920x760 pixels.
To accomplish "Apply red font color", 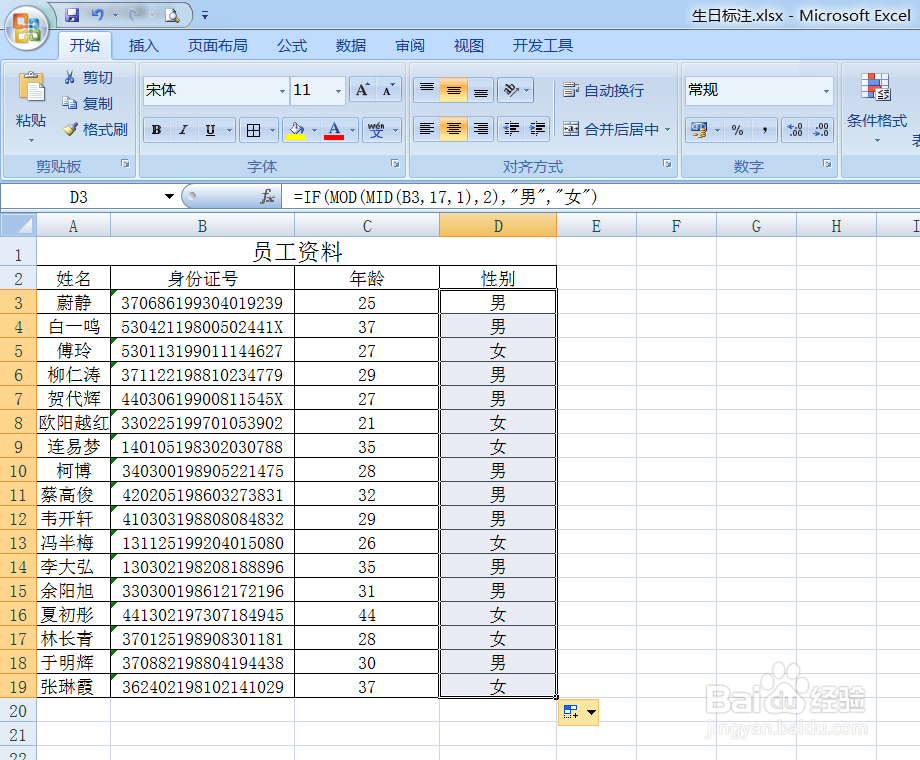I will coord(334,130).
